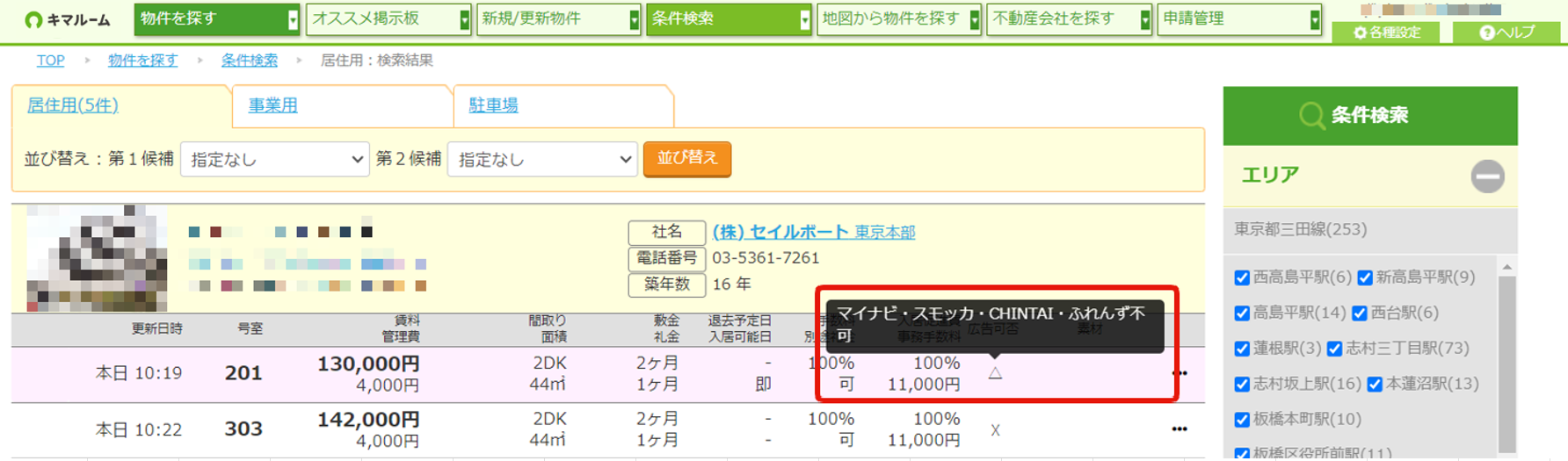
Task: Uncheck 新高島平駅(9) checkbox
Action: [x=1365, y=278]
